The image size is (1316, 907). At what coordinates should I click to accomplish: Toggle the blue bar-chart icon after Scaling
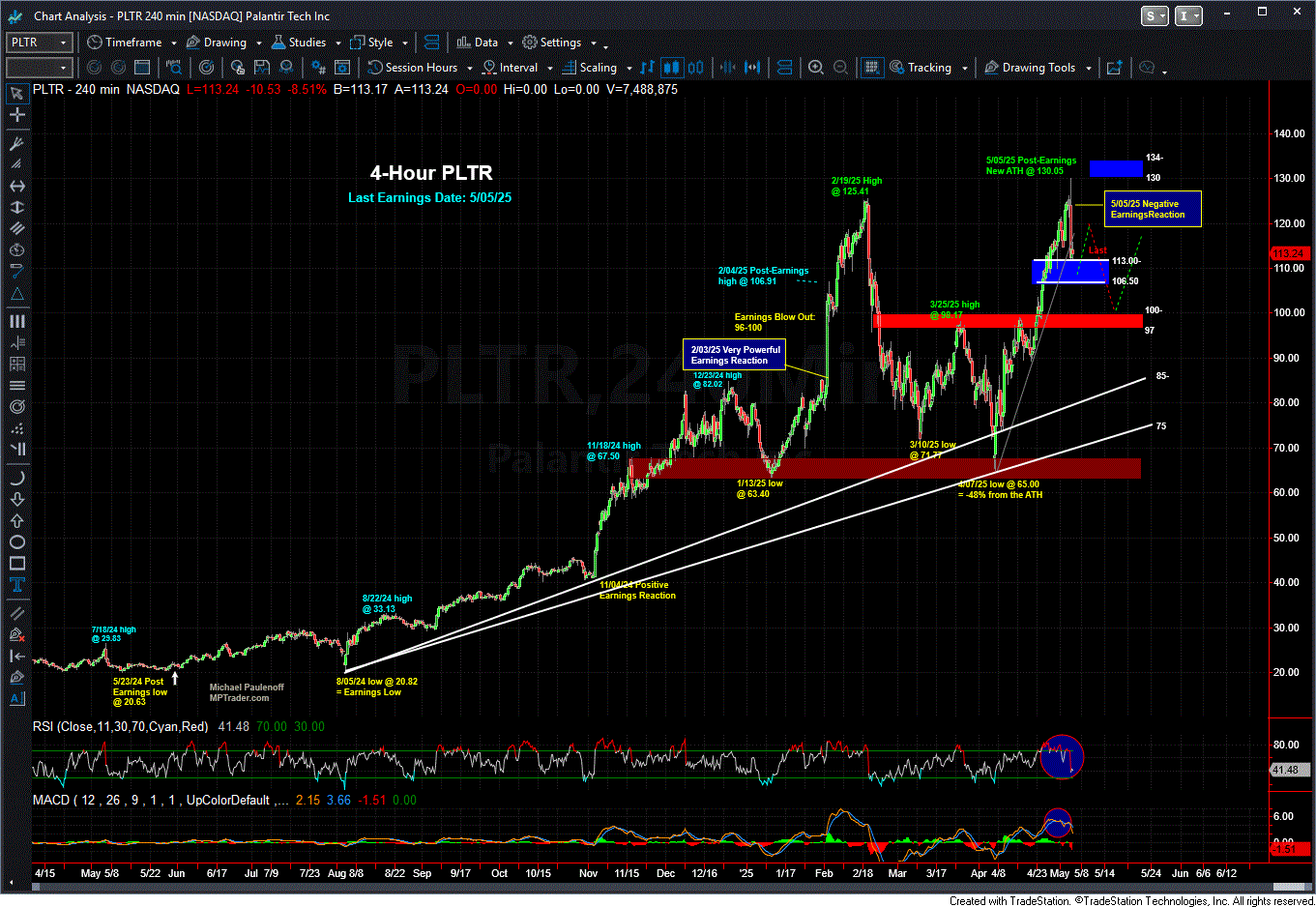[x=647, y=68]
